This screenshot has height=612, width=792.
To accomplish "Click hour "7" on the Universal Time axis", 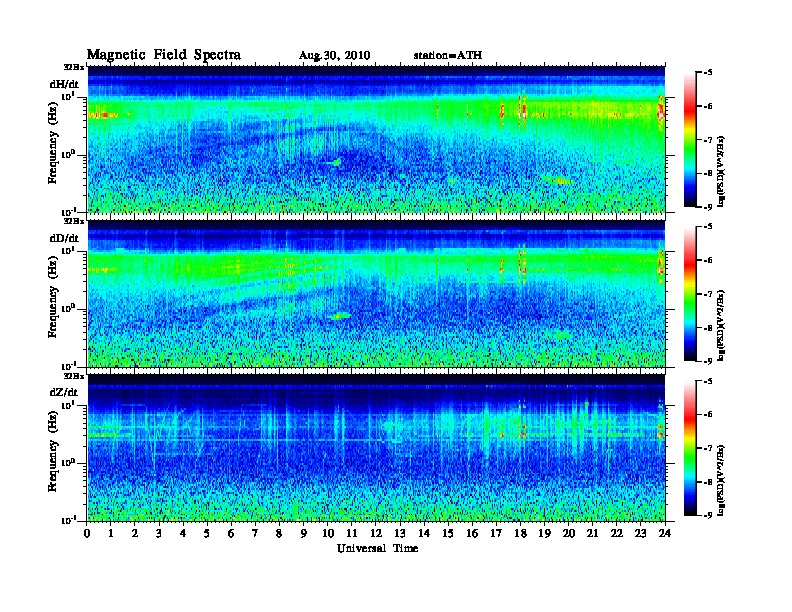I will point(256,533).
